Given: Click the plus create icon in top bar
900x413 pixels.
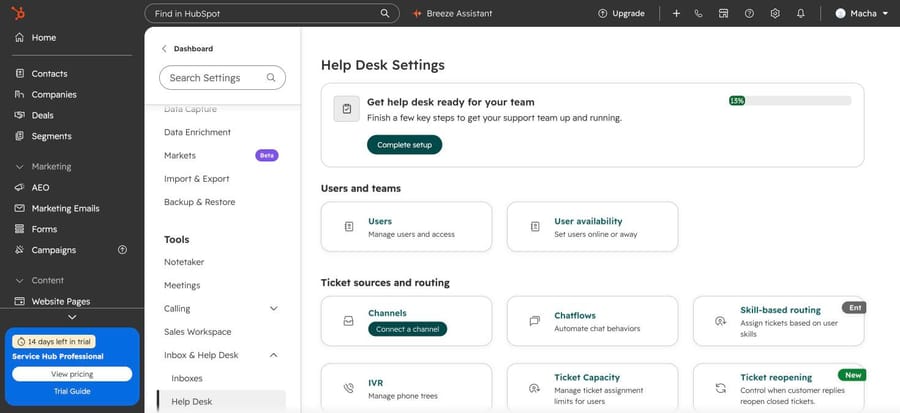Looking at the screenshot, I should [x=676, y=13].
